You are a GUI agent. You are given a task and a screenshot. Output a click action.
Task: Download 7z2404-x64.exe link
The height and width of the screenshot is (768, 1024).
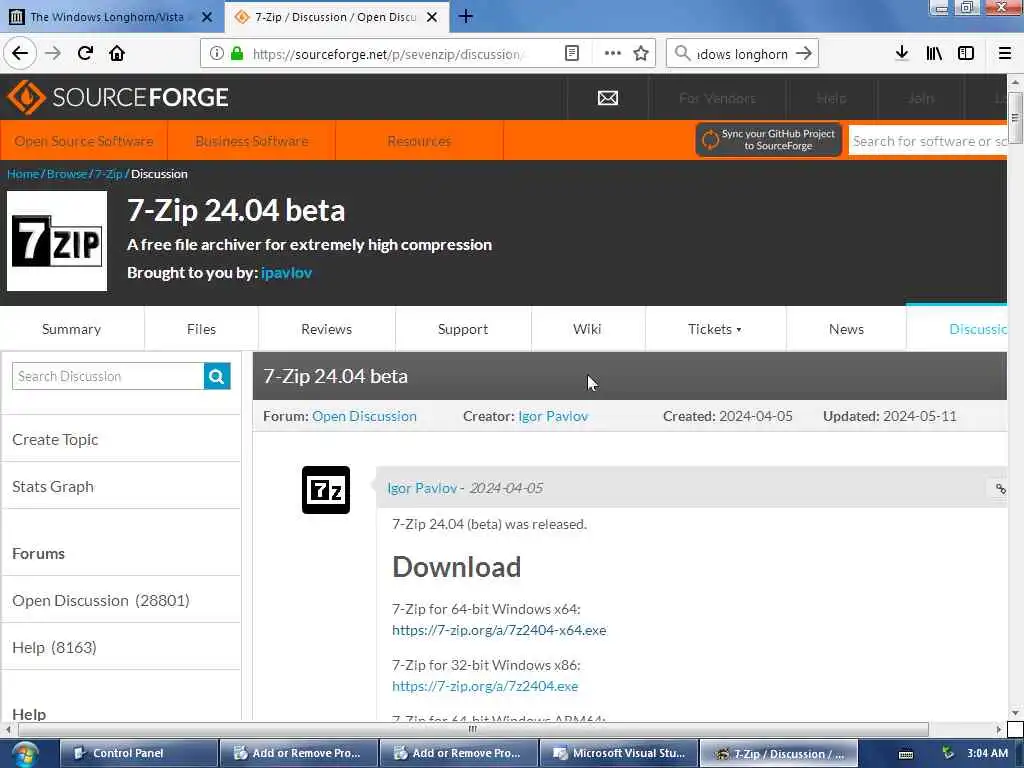pos(499,630)
